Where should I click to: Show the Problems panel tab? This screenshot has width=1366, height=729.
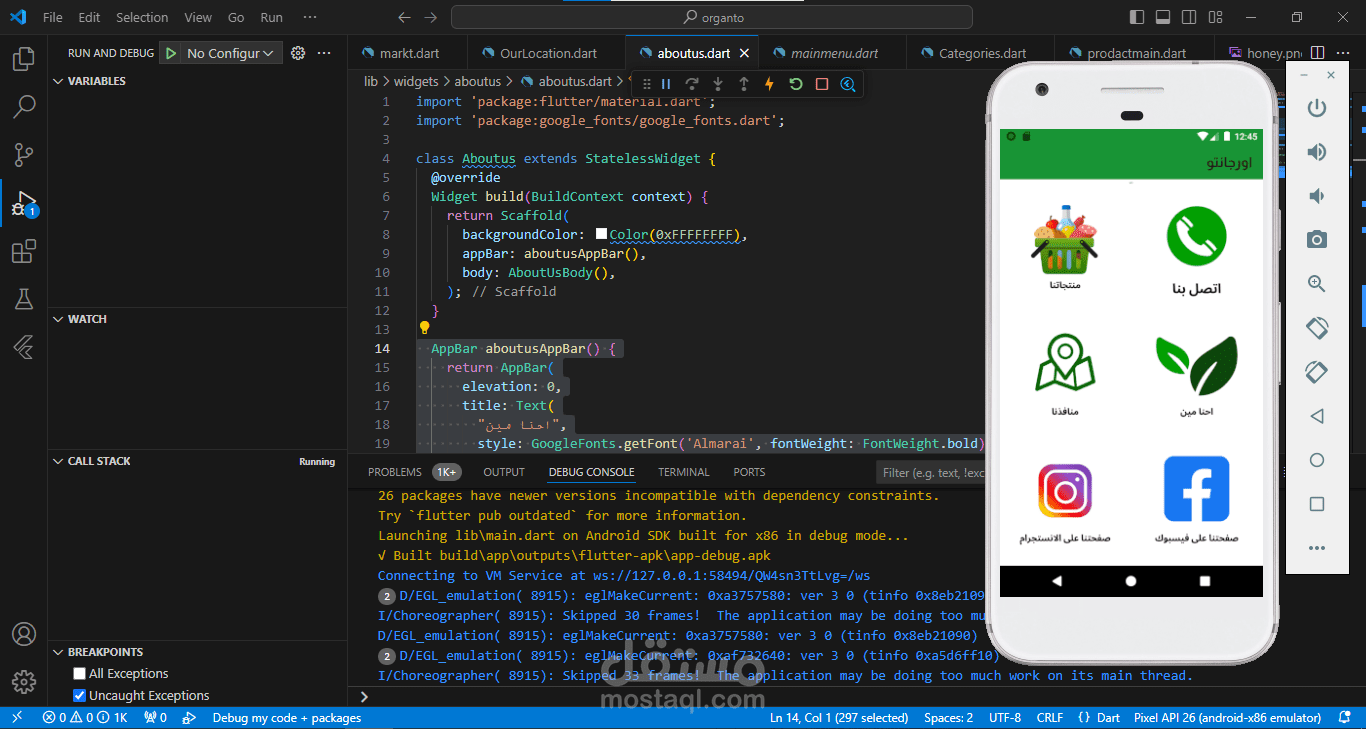395,472
